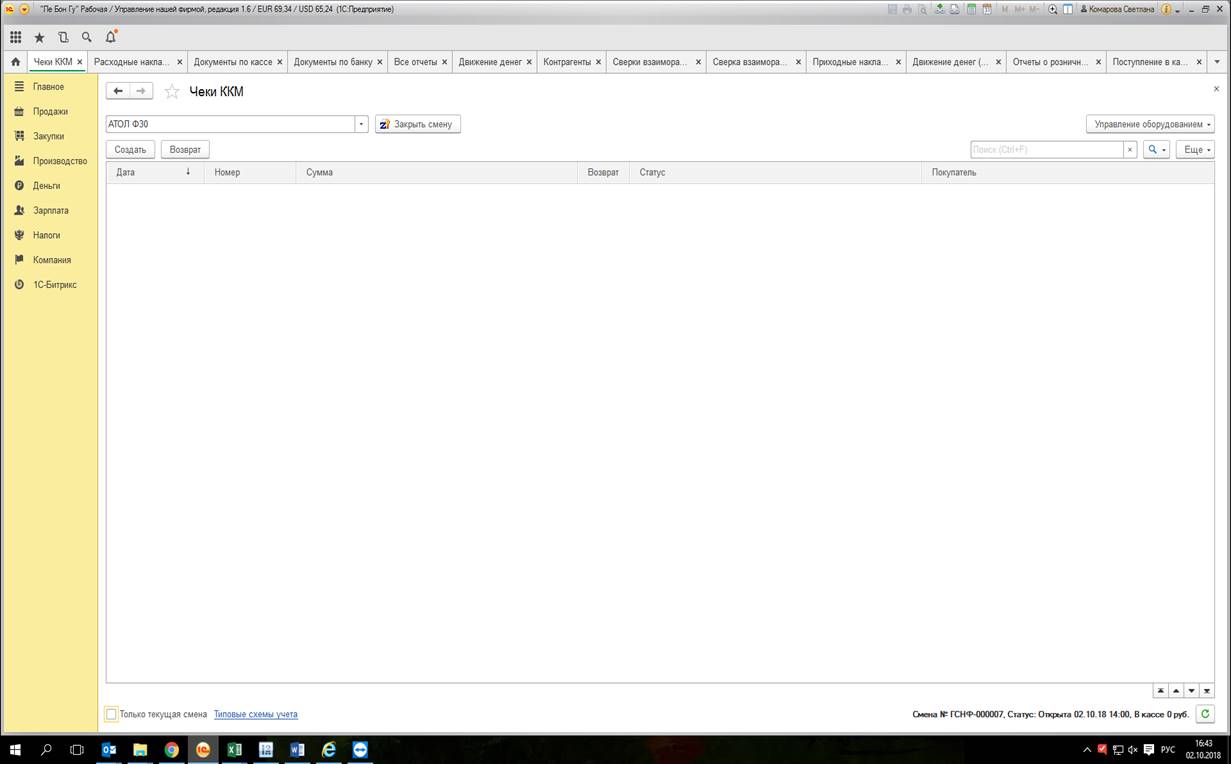The height and width of the screenshot is (764, 1231).
Task: Open Управление оборудованием dropdown
Action: tap(1150, 125)
